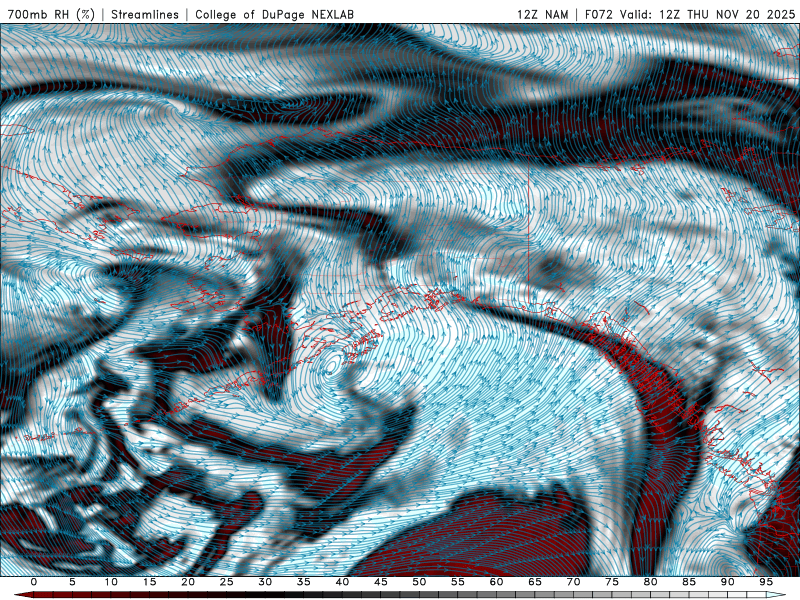Click the right arrow end of color bar

tap(777, 595)
